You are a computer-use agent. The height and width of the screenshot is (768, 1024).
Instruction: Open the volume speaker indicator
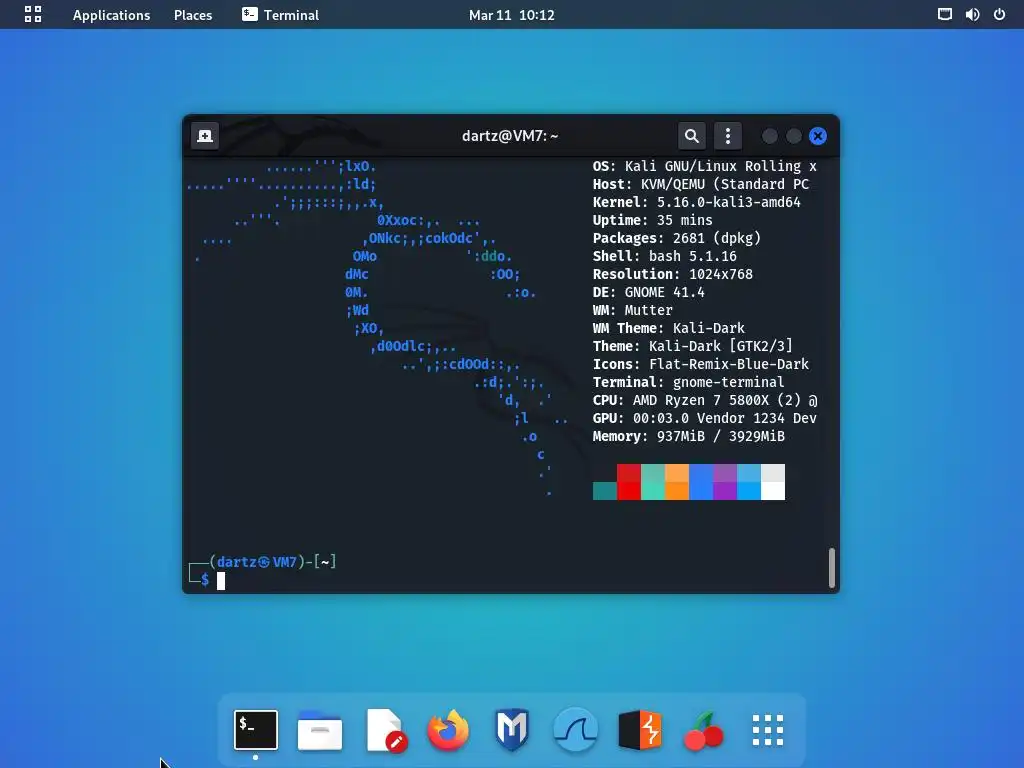tap(972, 14)
